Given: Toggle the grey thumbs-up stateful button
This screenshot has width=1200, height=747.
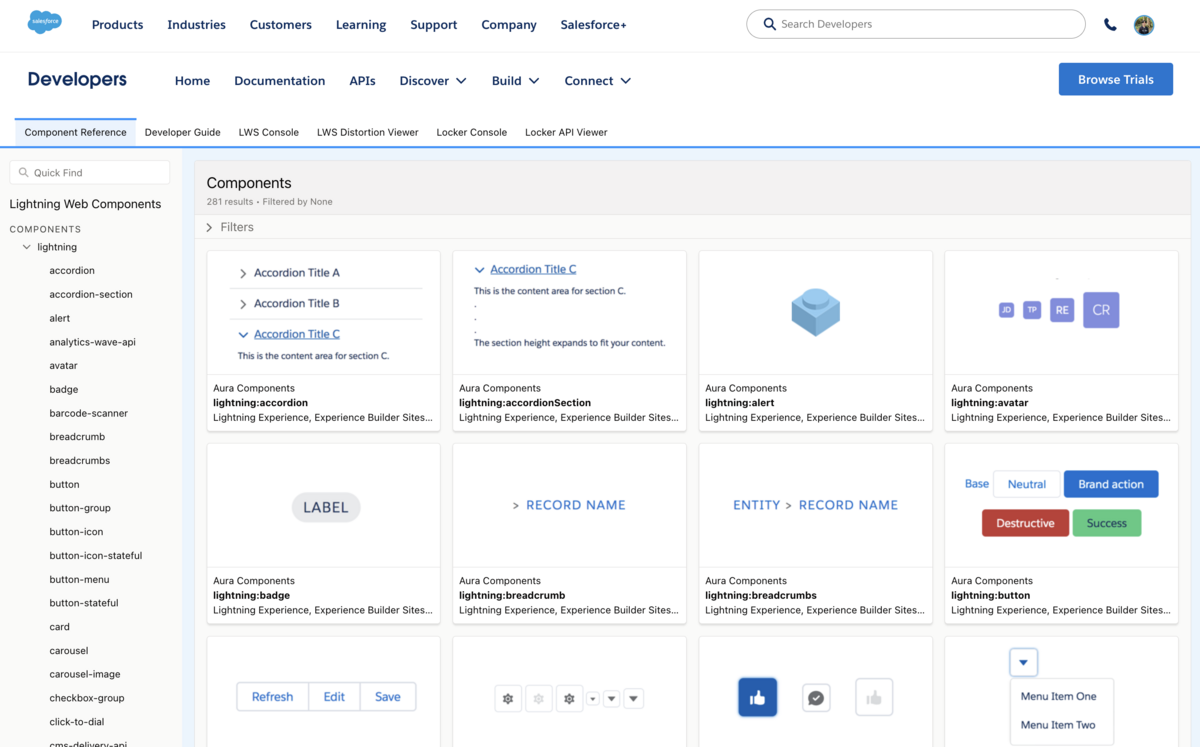Looking at the screenshot, I should 874,697.
